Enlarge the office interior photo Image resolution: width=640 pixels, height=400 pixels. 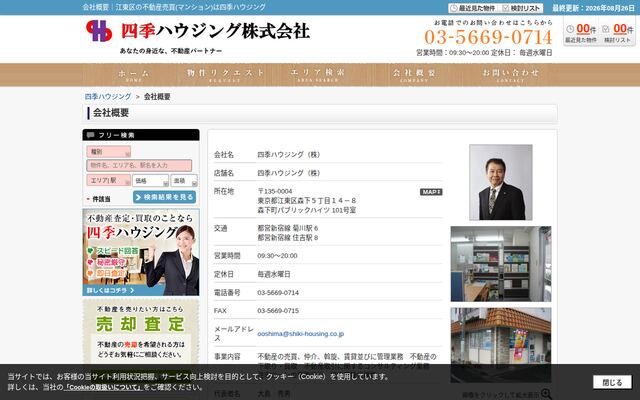[501, 264]
